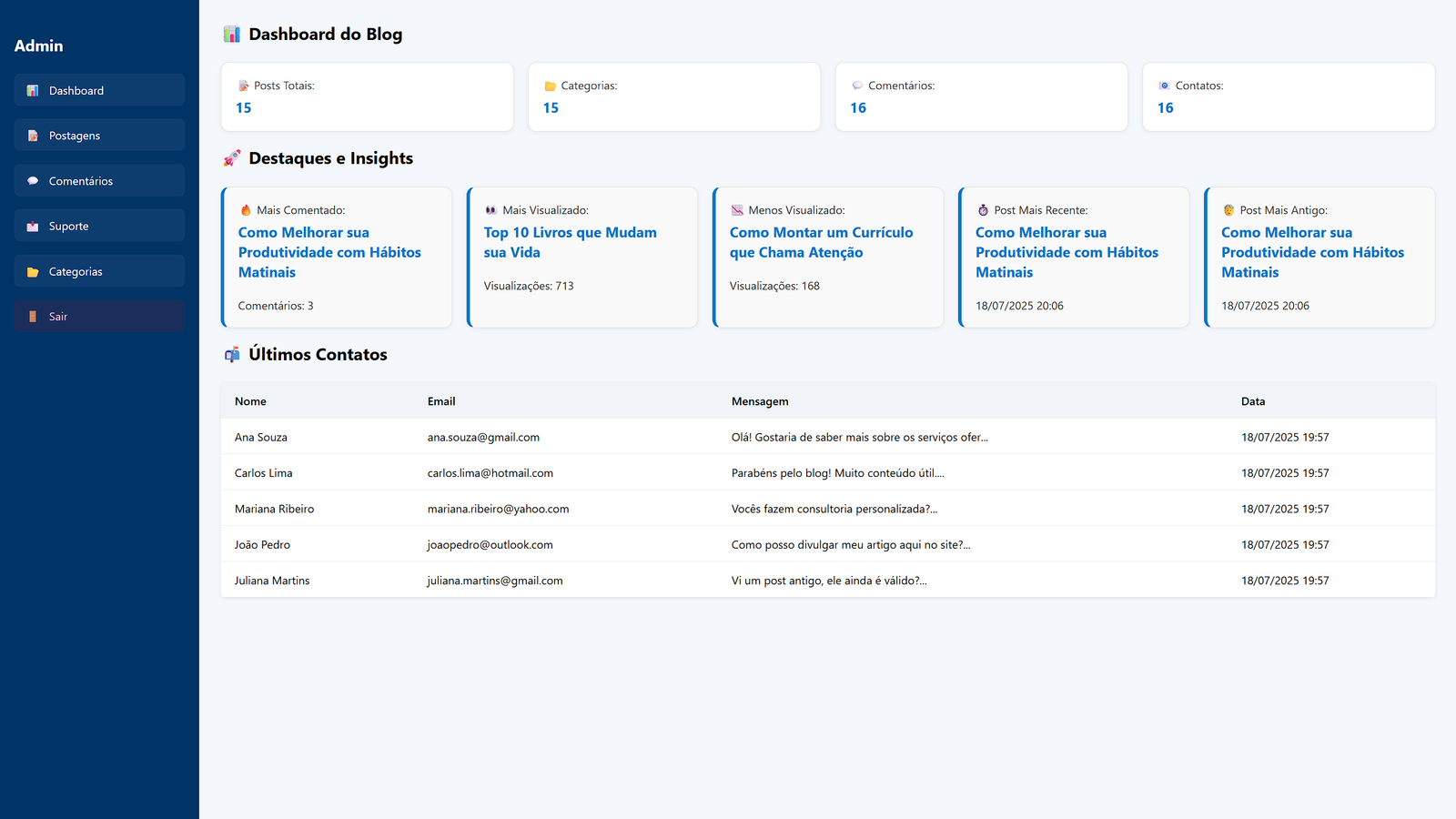Click the Email column header in the contacts table
This screenshot has width=1456, height=819.
[x=441, y=401]
